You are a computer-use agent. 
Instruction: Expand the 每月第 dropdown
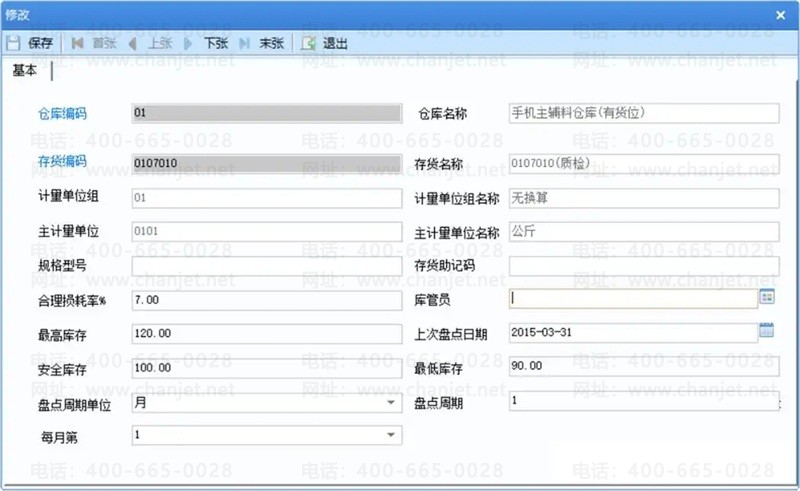point(391,435)
